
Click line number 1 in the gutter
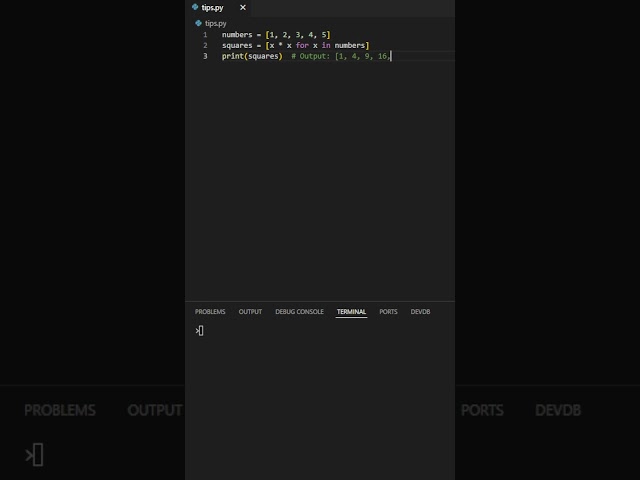205,35
